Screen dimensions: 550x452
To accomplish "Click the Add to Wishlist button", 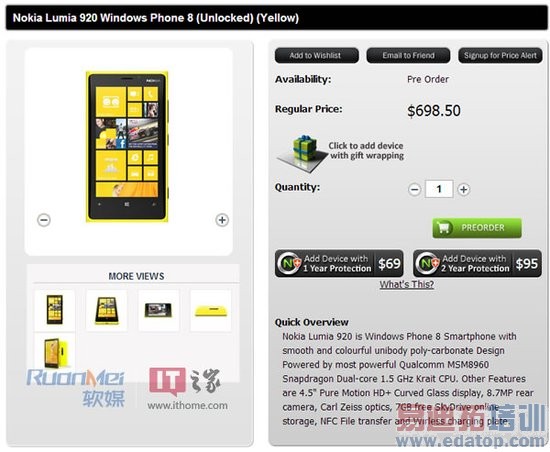I will point(317,55).
